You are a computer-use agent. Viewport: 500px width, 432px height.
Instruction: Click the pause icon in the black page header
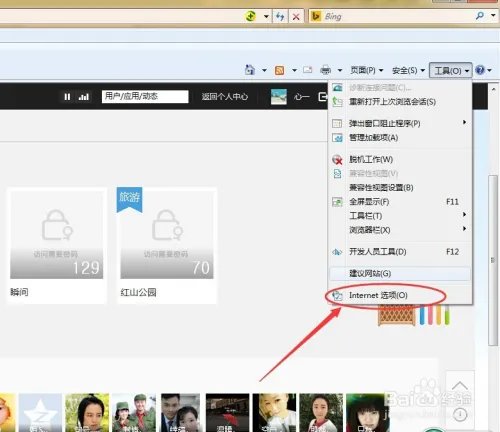pyautogui.click(x=67, y=97)
